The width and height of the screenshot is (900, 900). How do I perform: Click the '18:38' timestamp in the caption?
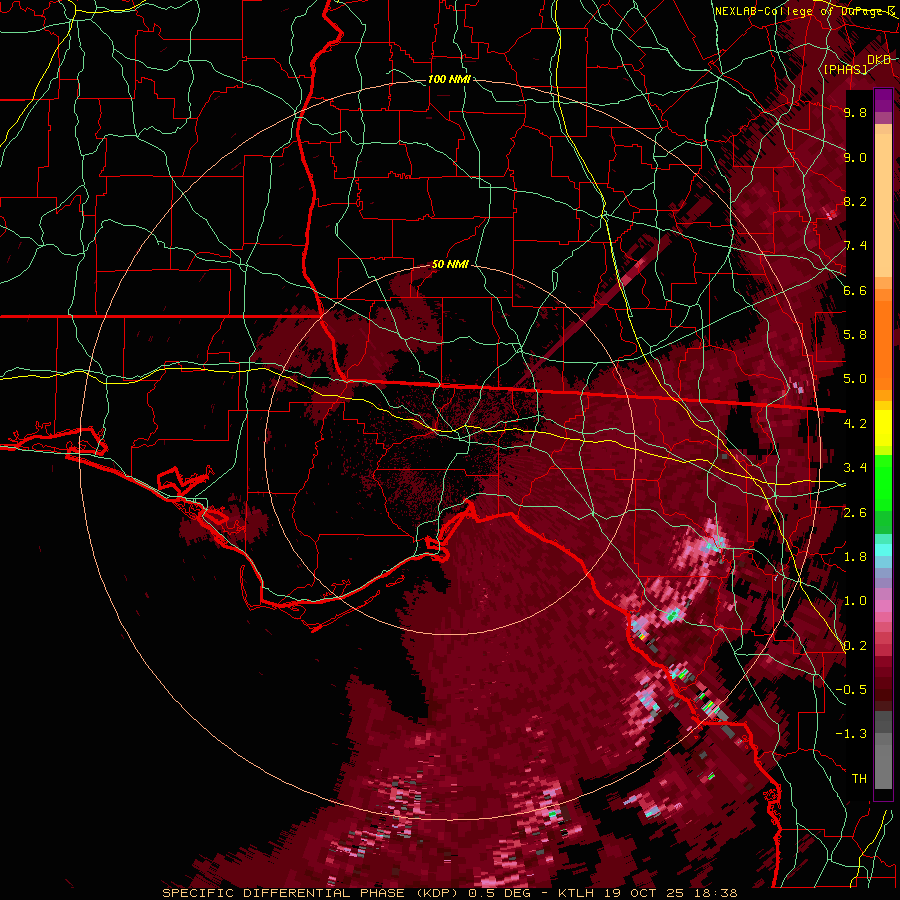717,893
